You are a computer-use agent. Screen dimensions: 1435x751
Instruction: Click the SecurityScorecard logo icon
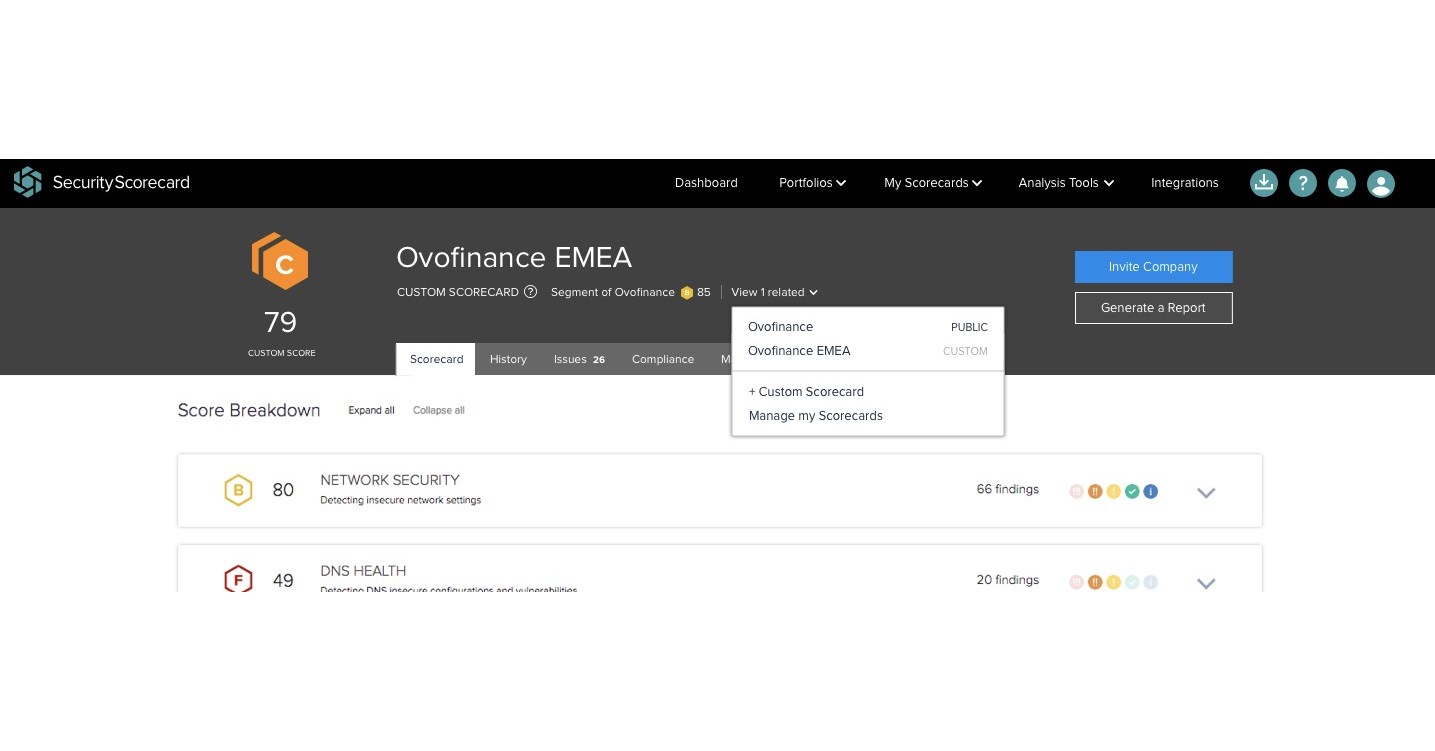click(x=27, y=182)
